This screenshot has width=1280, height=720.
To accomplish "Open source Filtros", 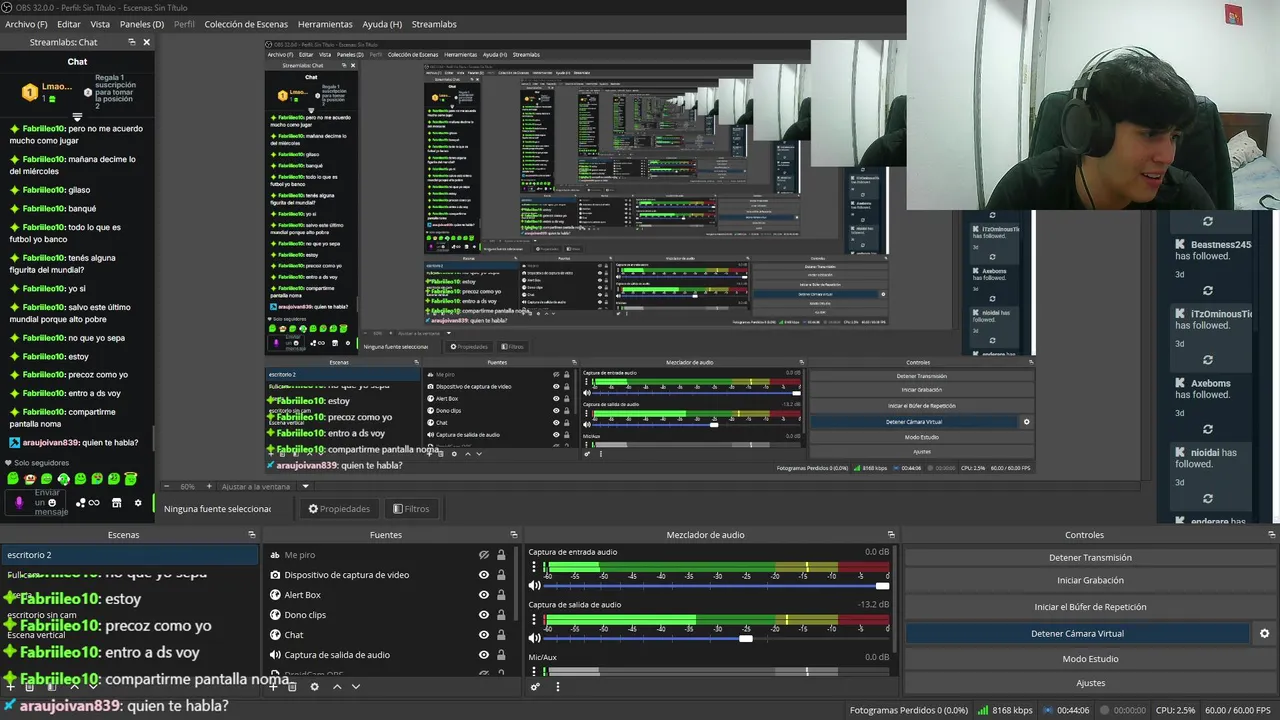I will [411, 508].
